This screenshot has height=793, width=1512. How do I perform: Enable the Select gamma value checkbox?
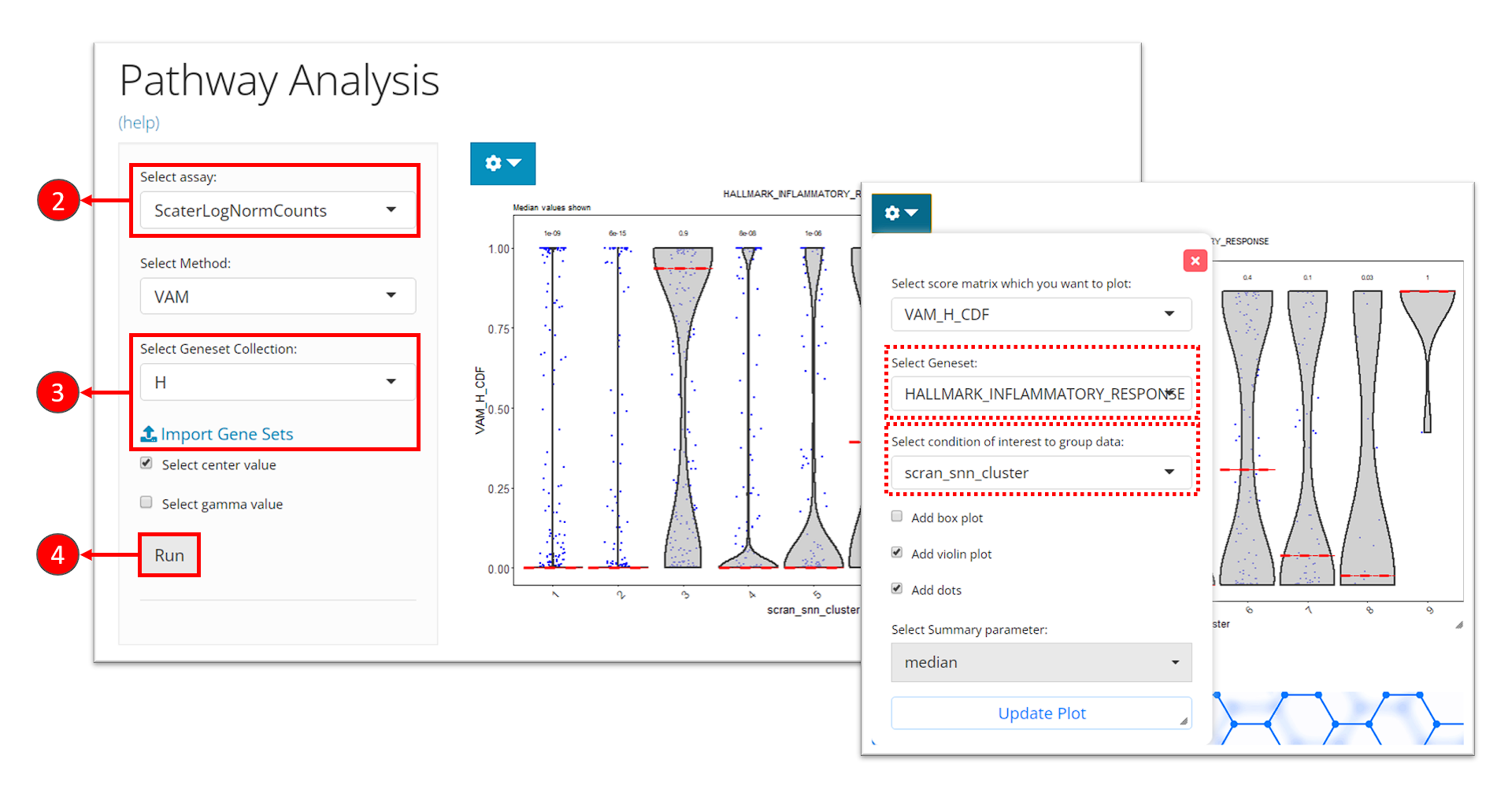click(146, 502)
